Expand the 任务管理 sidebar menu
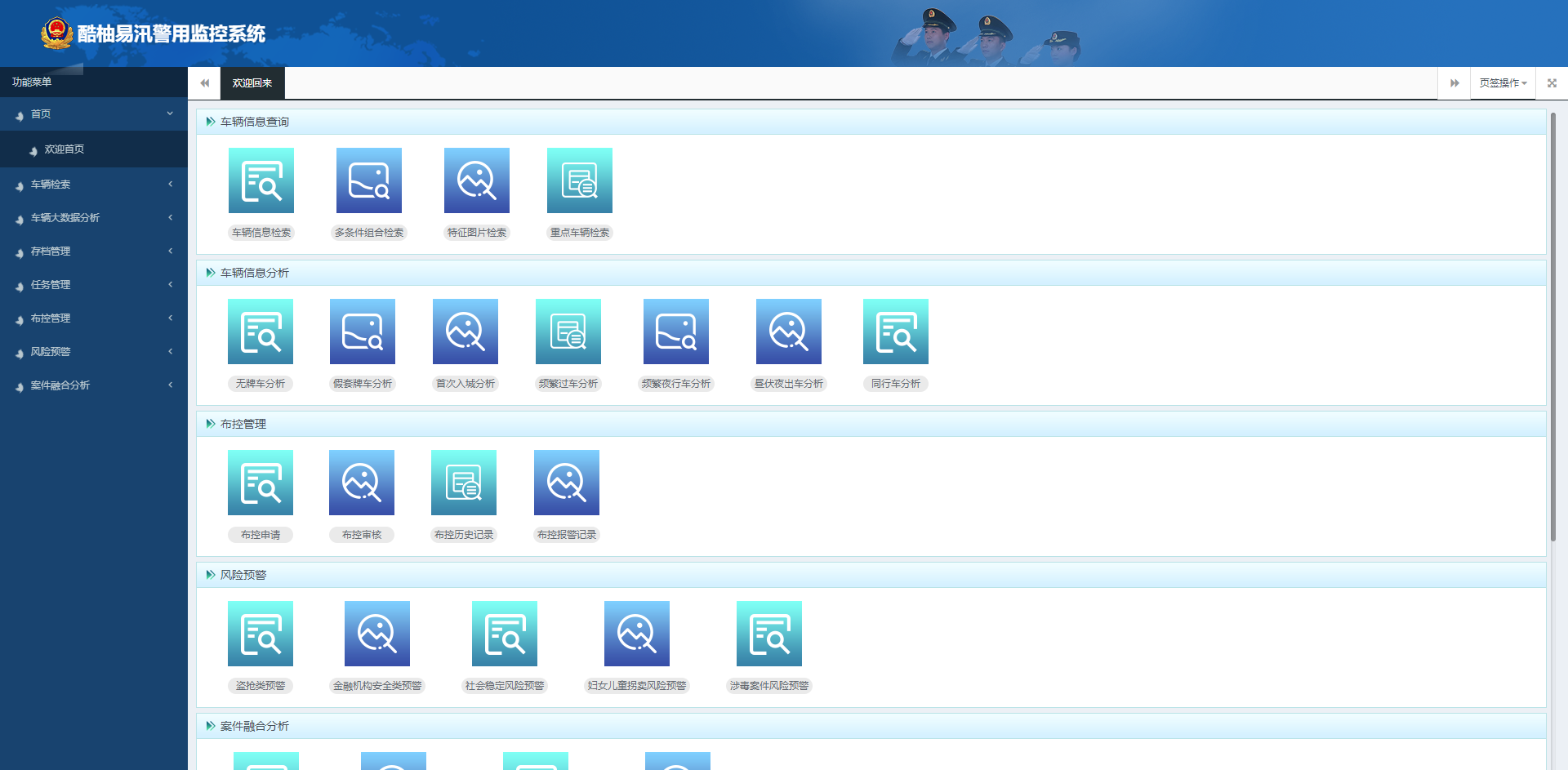The width and height of the screenshot is (1568, 770). coord(94,285)
